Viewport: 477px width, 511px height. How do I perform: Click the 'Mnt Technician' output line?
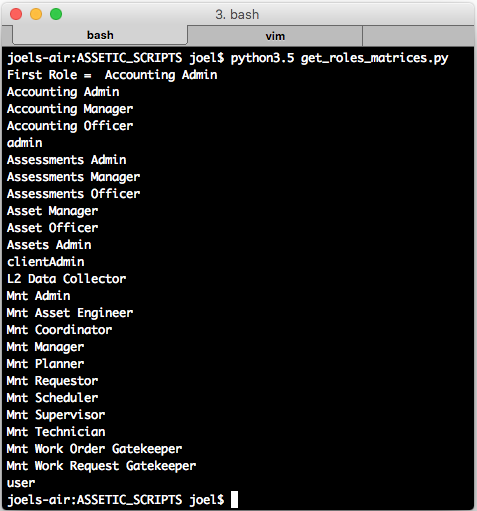click(x=56, y=432)
